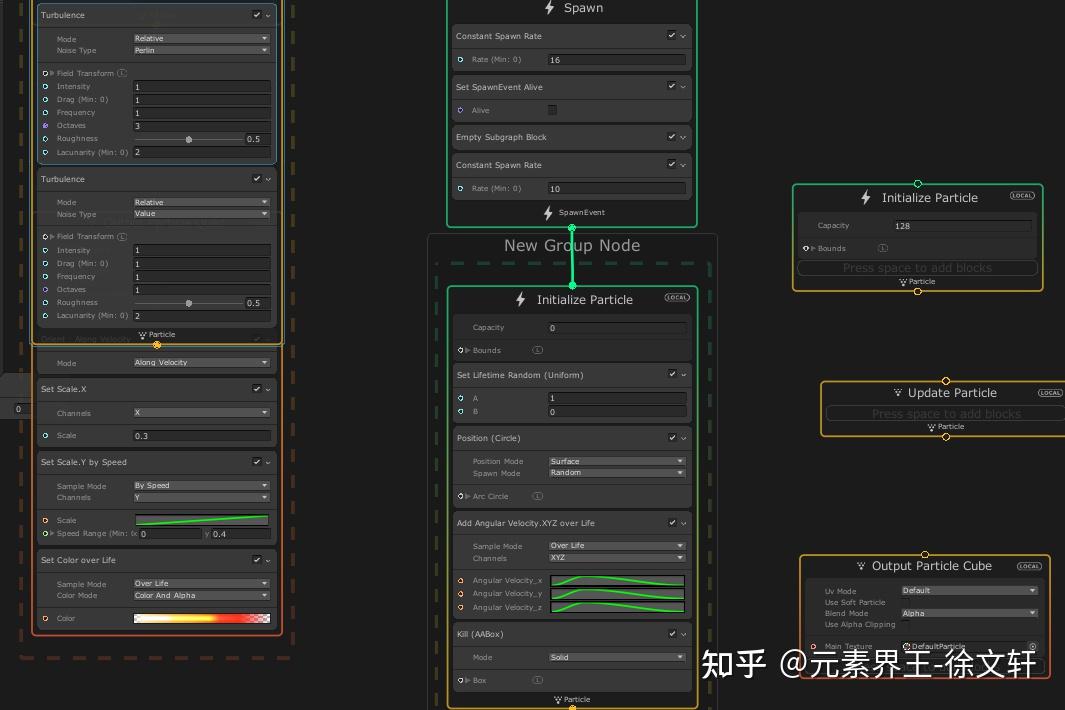Click the Box settings icon in Kill AABox block
The image size is (1065, 710).
click(x=539, y=680)
